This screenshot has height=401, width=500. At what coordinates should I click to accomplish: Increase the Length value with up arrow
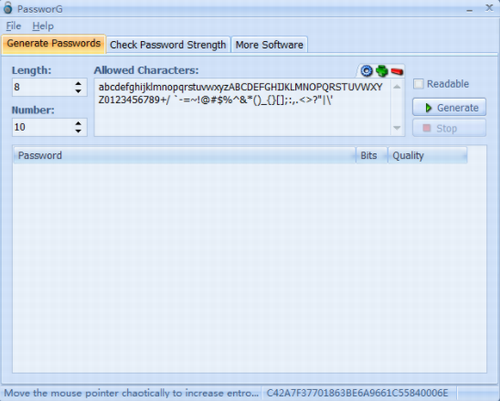(78, 83)
